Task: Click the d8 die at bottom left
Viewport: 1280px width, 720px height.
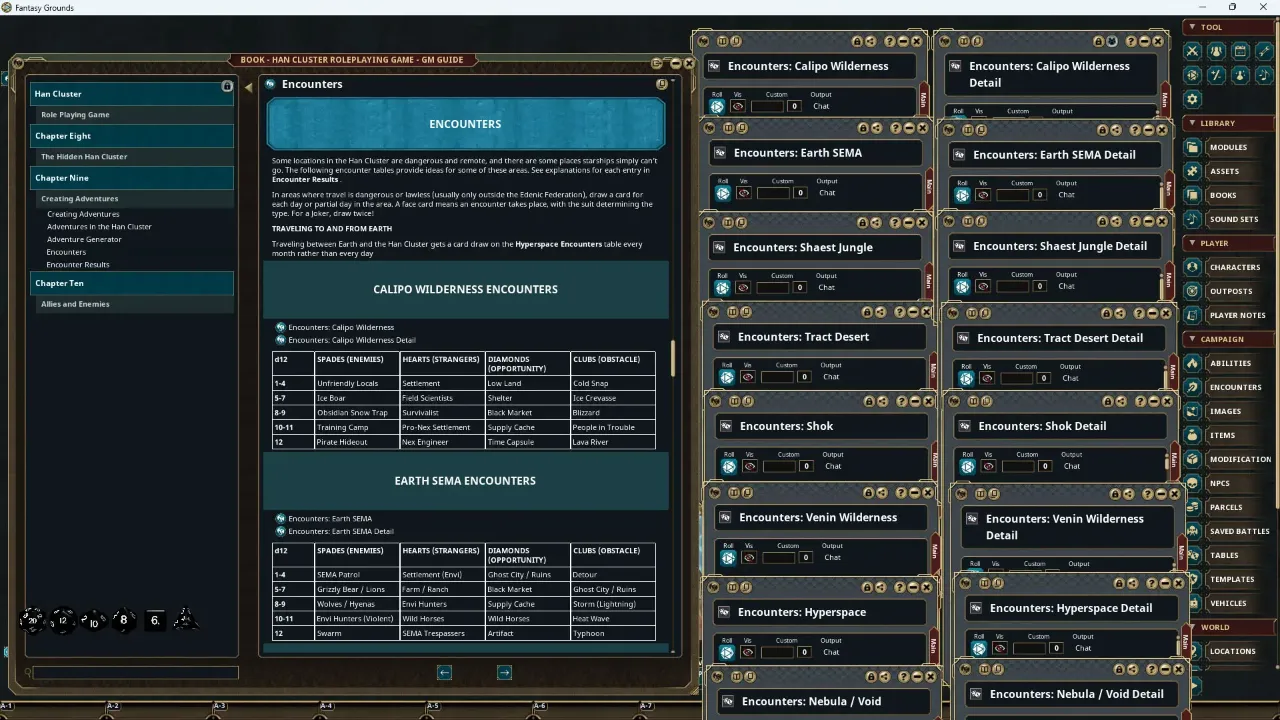Action: (124, 620)
